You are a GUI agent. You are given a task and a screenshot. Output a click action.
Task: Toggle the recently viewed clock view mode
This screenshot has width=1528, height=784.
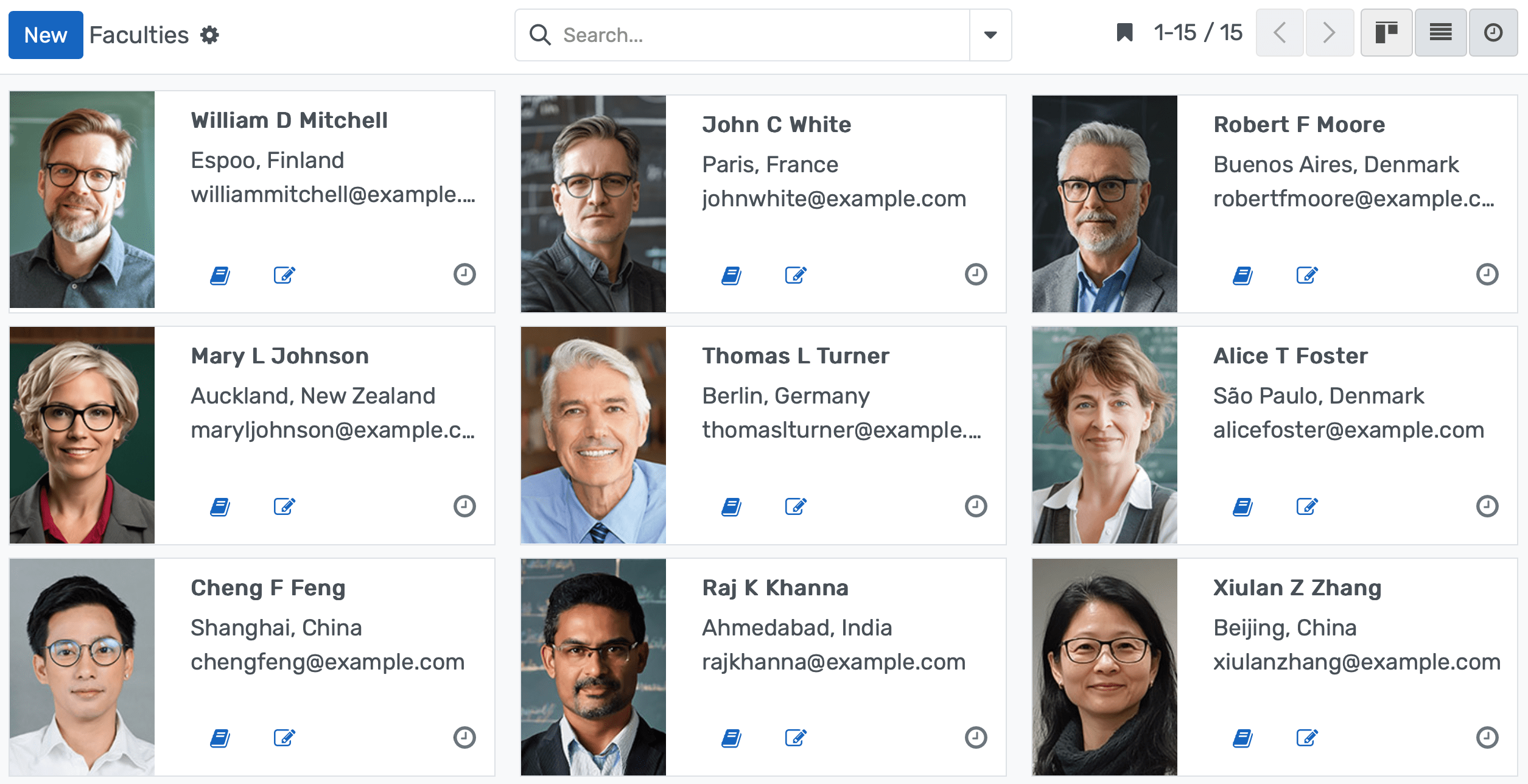(x=1493, y=33)
